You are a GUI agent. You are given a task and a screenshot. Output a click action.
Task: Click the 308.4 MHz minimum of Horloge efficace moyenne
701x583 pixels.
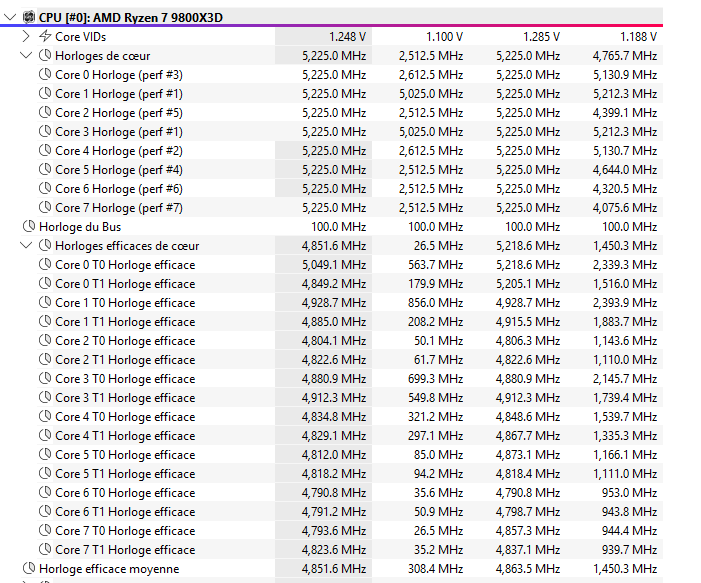(x=435, y=569)
